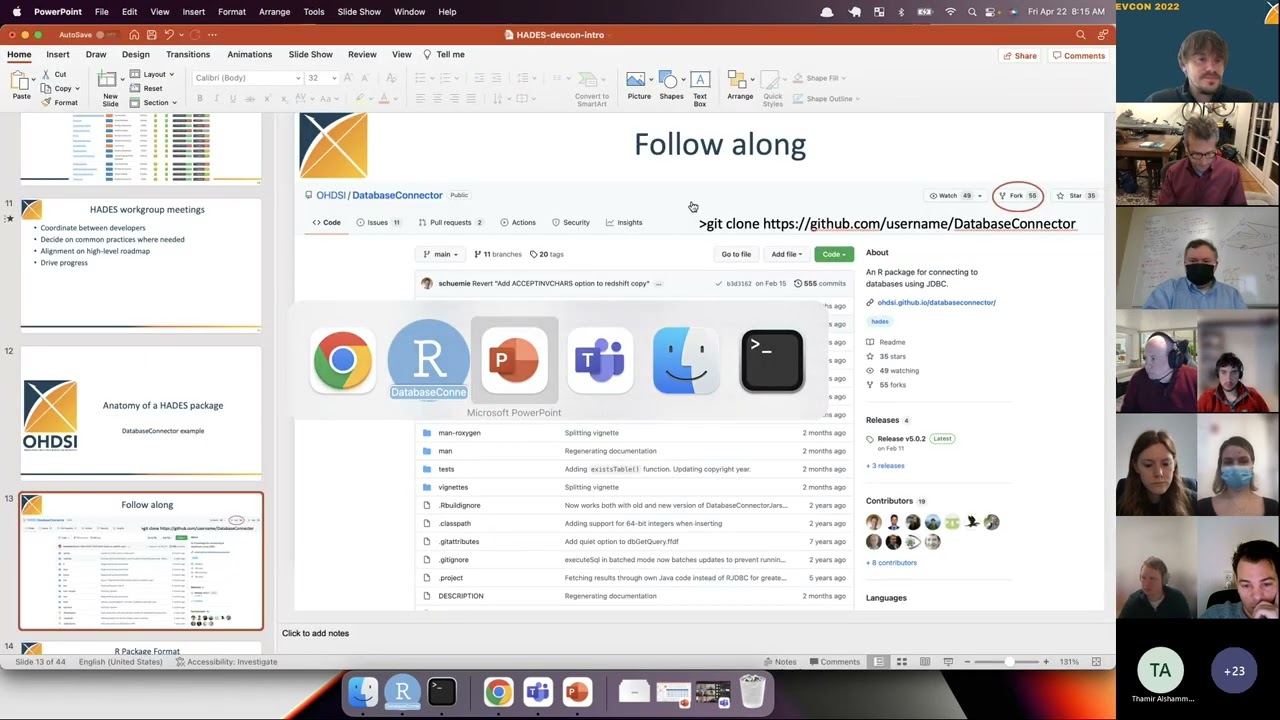1280x720 pixels.
Task: Open the Comments button at top right
Action: [1079, 56]
